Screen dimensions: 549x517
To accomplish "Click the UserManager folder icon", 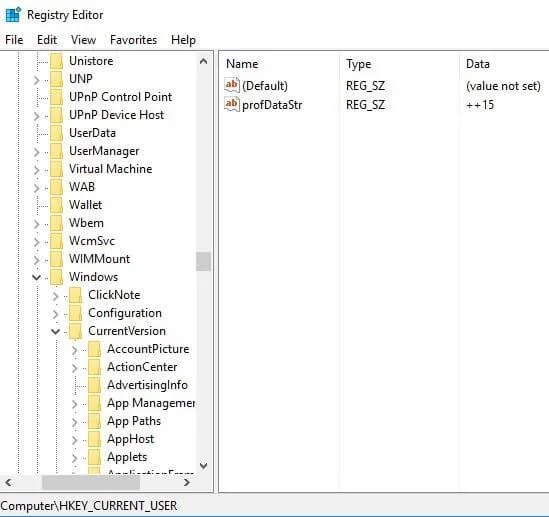I will pos(56,151).
